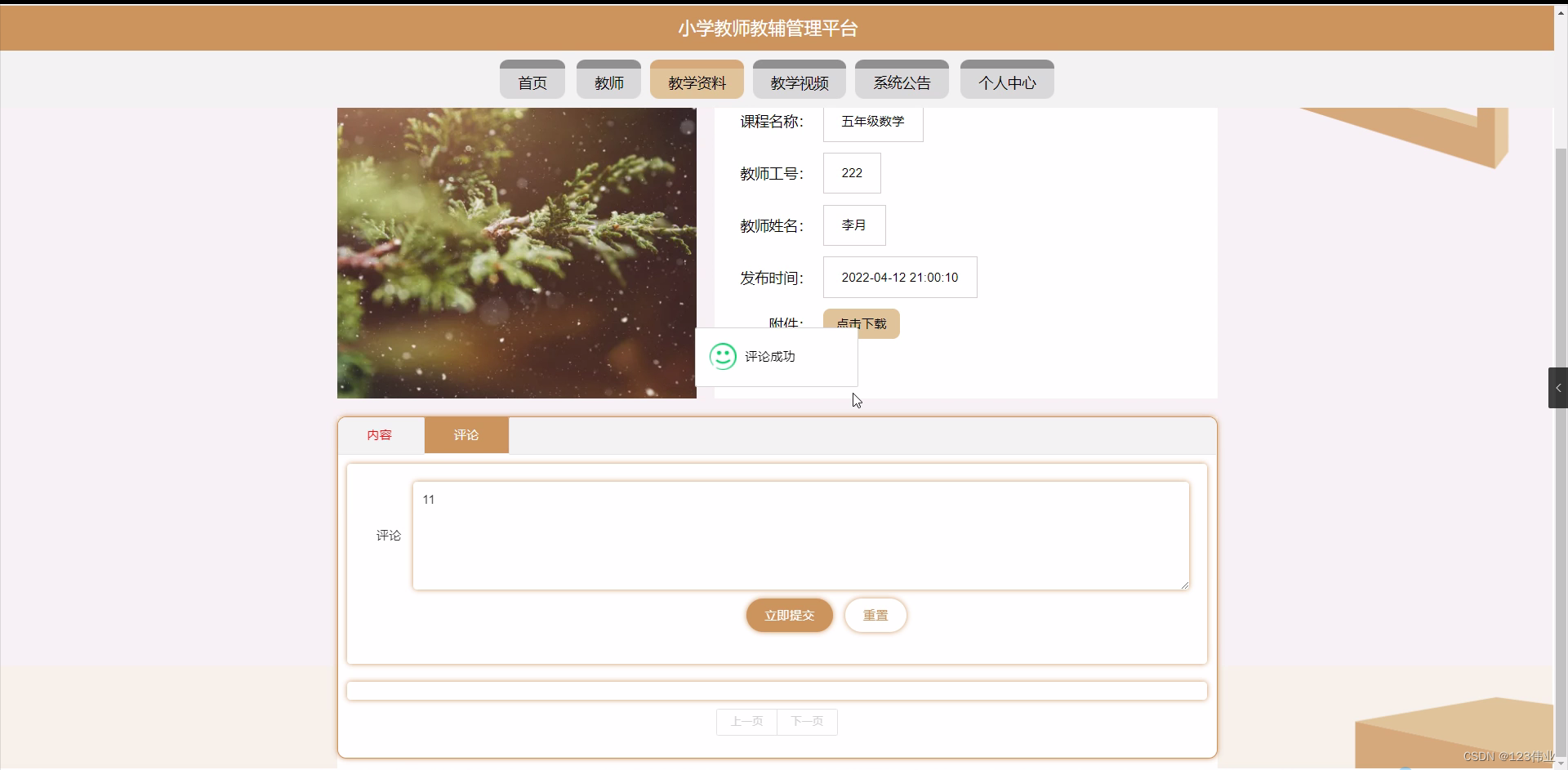Screen dimensions: 1568x770
Task: Switch to the 内容 tab
Action: (380, 434)
